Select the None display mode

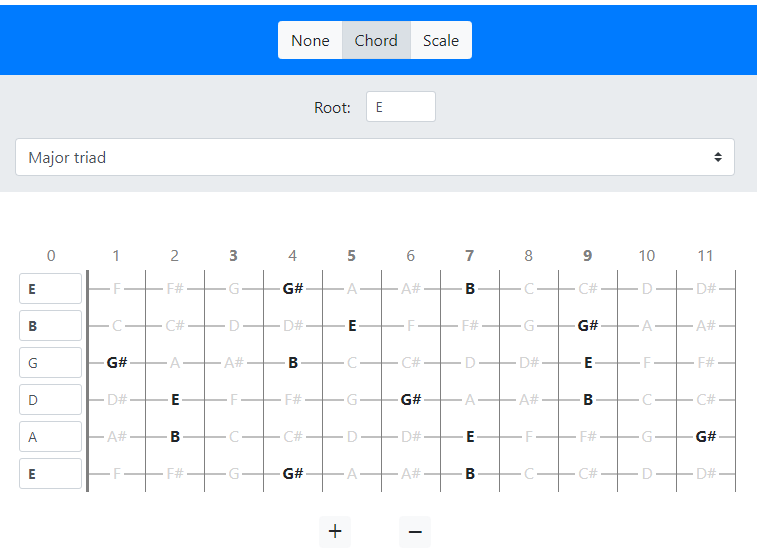pyautogui.click(x=310, y=41)
